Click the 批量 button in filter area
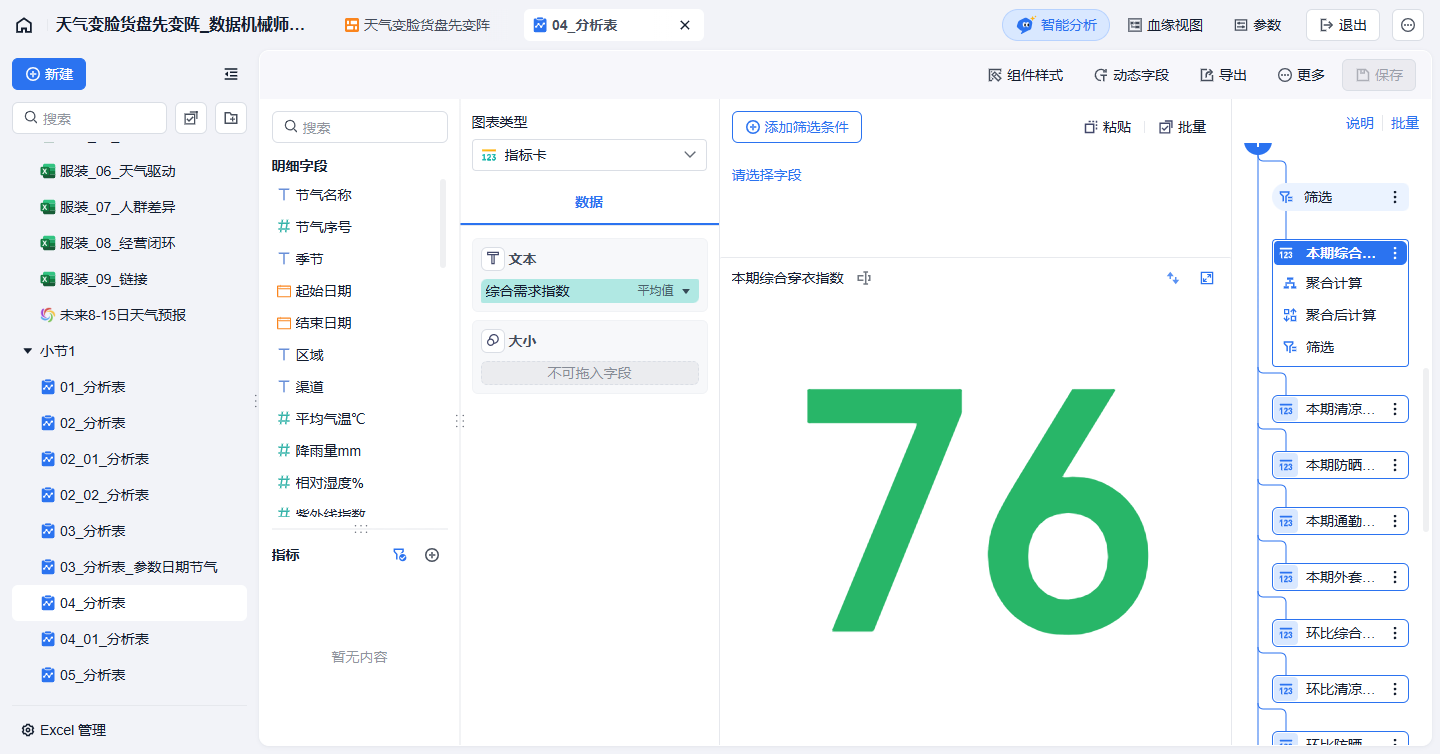The height and width of the screenshot is (754, 1440). coord(1182,127)
